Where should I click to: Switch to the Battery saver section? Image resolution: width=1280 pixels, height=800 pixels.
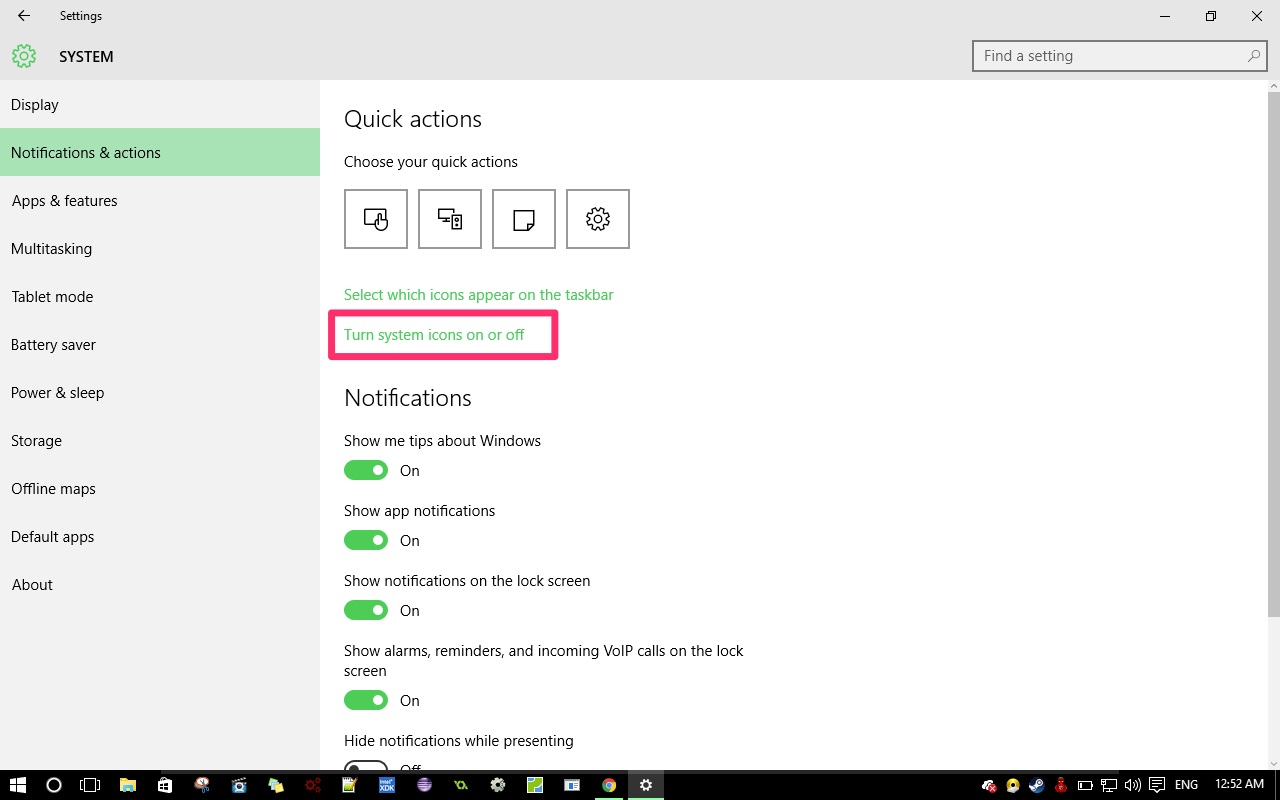53,344
